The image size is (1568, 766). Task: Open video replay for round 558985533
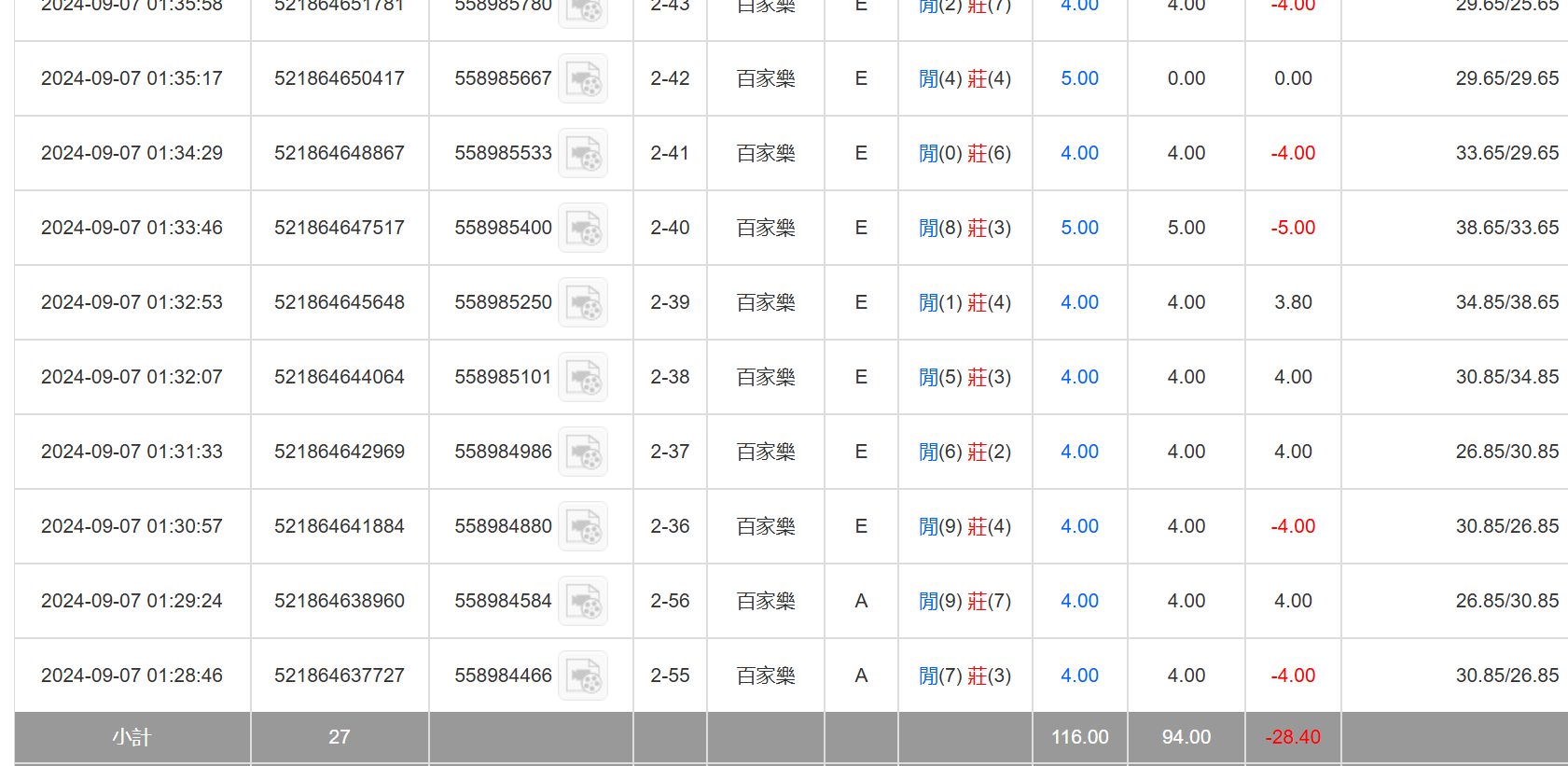(x=583, y=153)
